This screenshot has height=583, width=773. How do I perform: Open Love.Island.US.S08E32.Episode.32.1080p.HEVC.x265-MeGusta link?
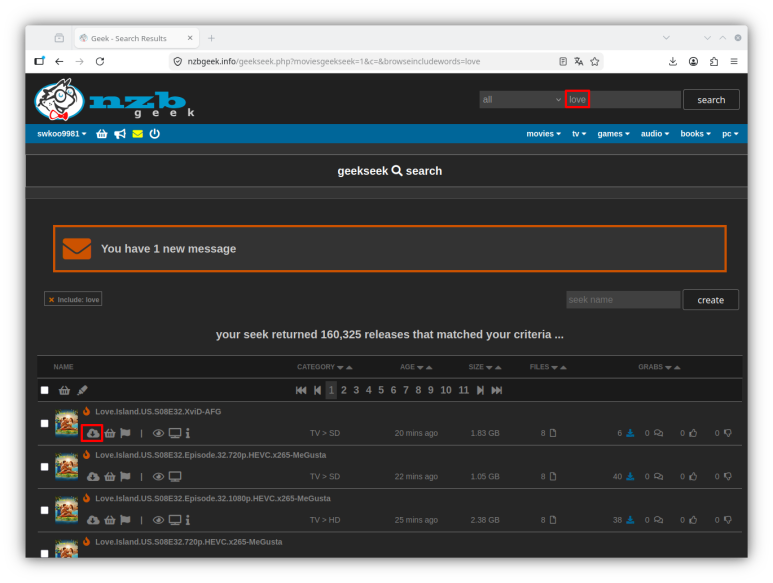213,498
